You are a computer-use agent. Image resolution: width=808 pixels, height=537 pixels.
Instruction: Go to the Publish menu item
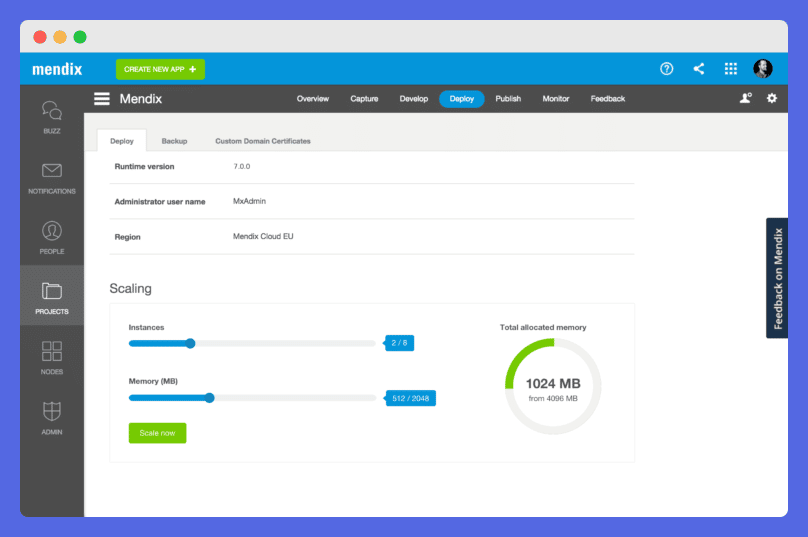(508, 98)
